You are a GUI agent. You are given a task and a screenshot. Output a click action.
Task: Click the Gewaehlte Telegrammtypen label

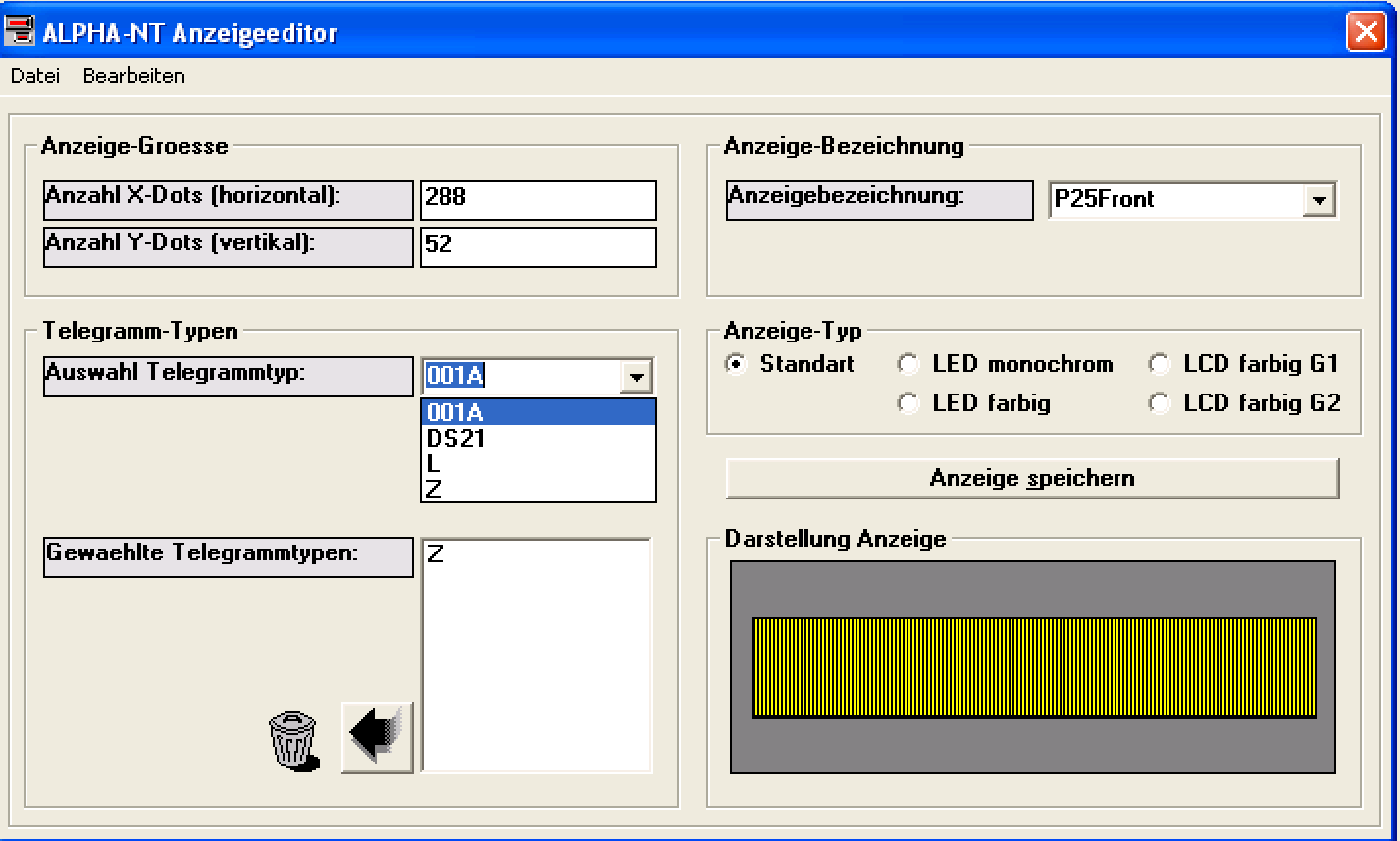coord(229,556)
